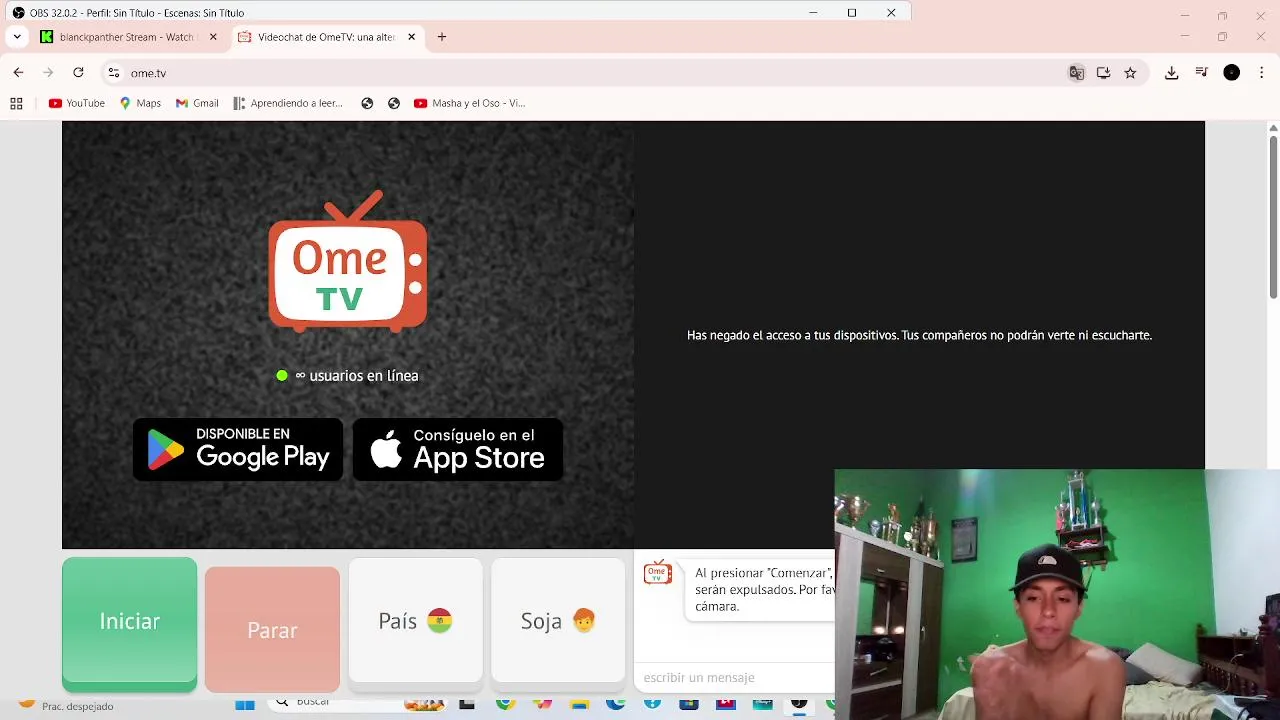Click the 'usuarios en línea' status text

pos(356,376)
